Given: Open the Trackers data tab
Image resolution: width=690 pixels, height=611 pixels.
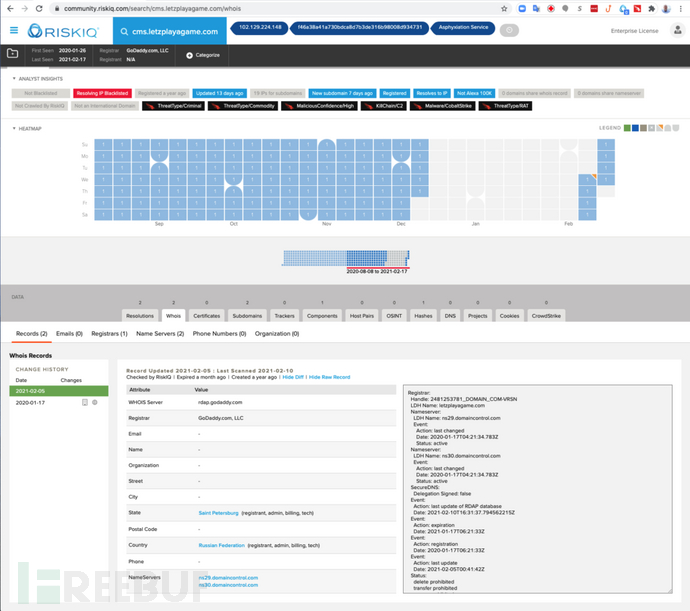Looking at the screenshot, I should pyautogui.click(x=285, y=316).
